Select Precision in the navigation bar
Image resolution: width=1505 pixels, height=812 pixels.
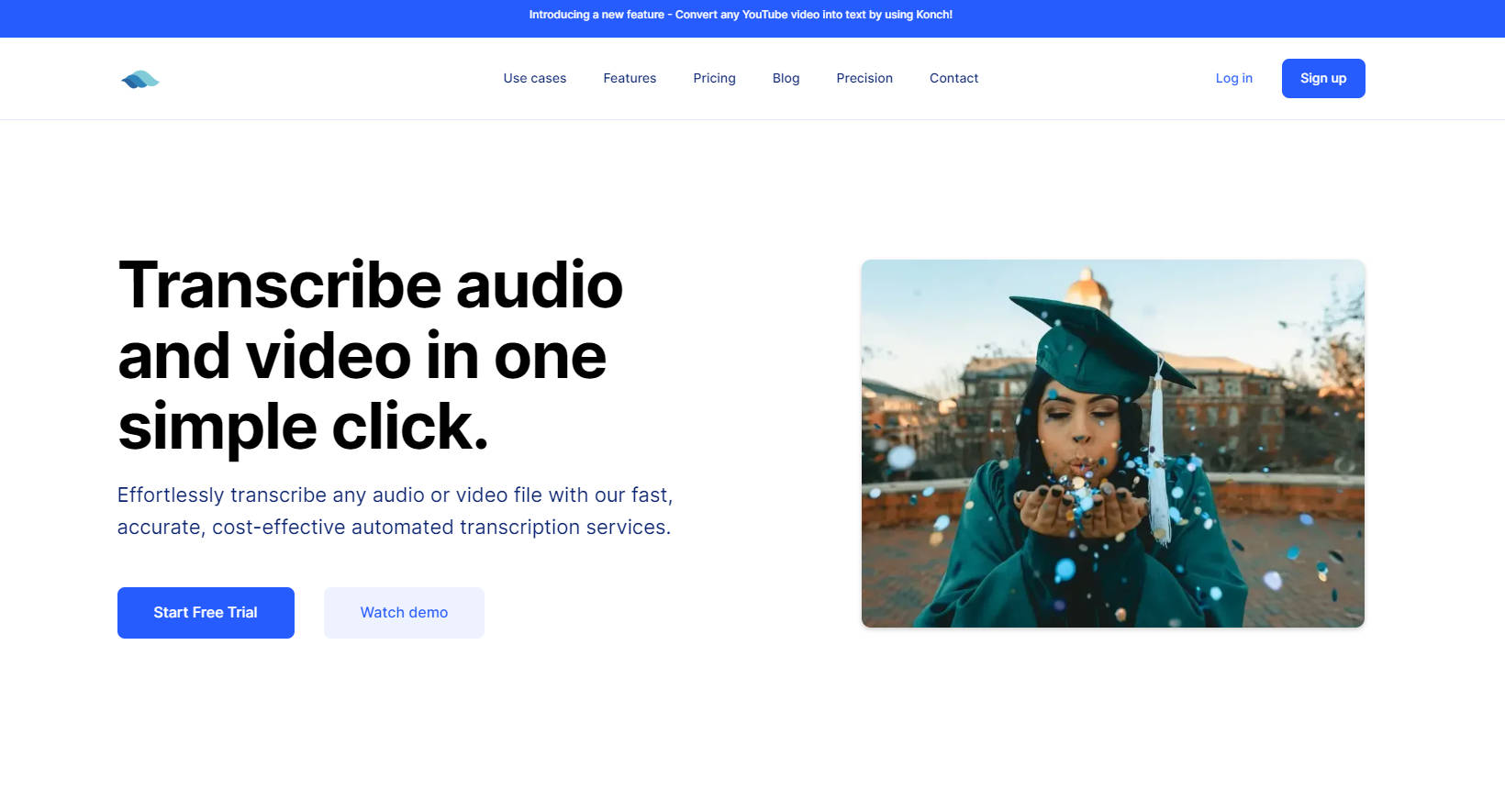pyautogui.click(x=864, y=78)
